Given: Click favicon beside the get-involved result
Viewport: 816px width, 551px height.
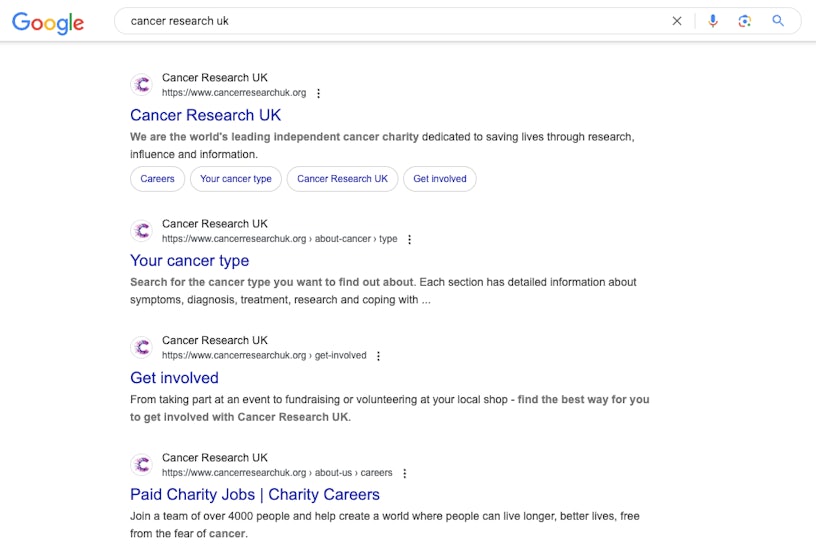Looking at the screenshot, I should pyautogui.click(x=142, y=348).
